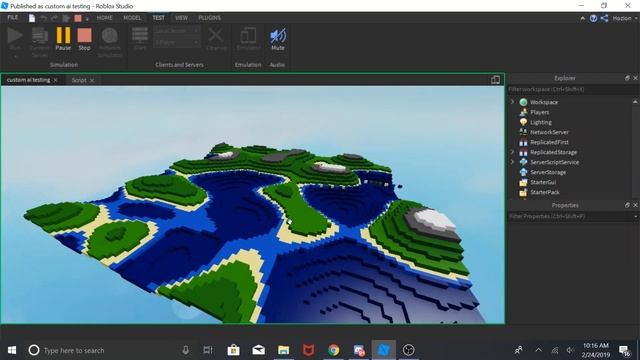
Task: Close the Properties panel
Action: [635, 205]
